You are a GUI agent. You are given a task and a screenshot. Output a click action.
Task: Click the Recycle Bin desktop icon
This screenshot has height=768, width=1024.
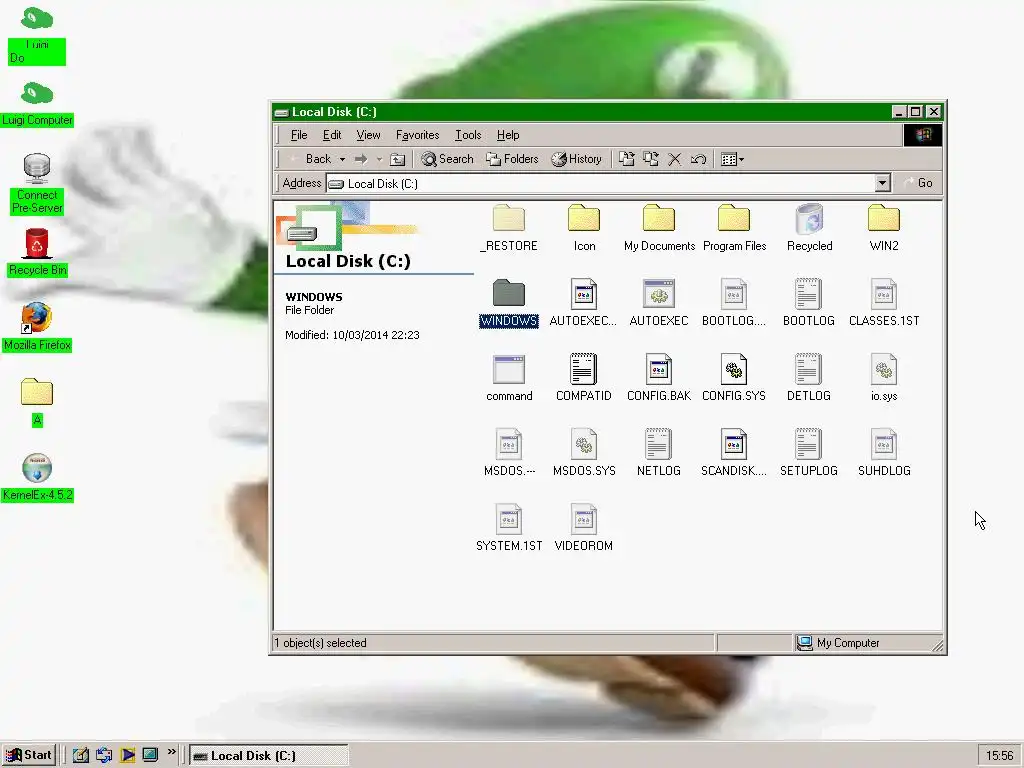[37, 252]
